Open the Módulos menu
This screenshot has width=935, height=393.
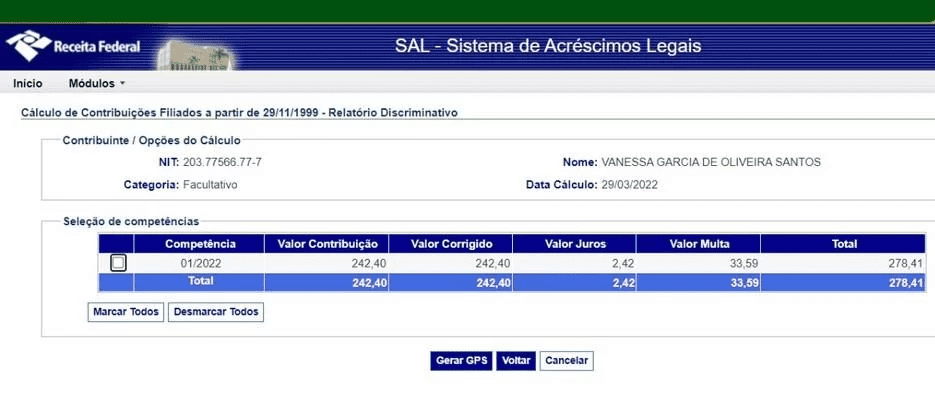pyautogui.click(x=92, y=83)
